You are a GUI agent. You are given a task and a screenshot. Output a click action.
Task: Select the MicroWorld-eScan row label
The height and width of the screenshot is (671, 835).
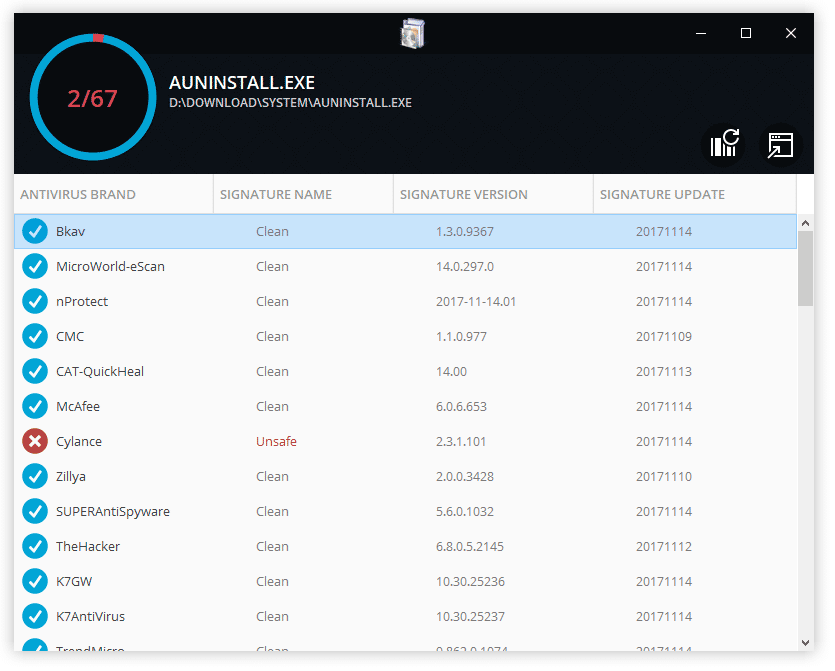point(110,267)
